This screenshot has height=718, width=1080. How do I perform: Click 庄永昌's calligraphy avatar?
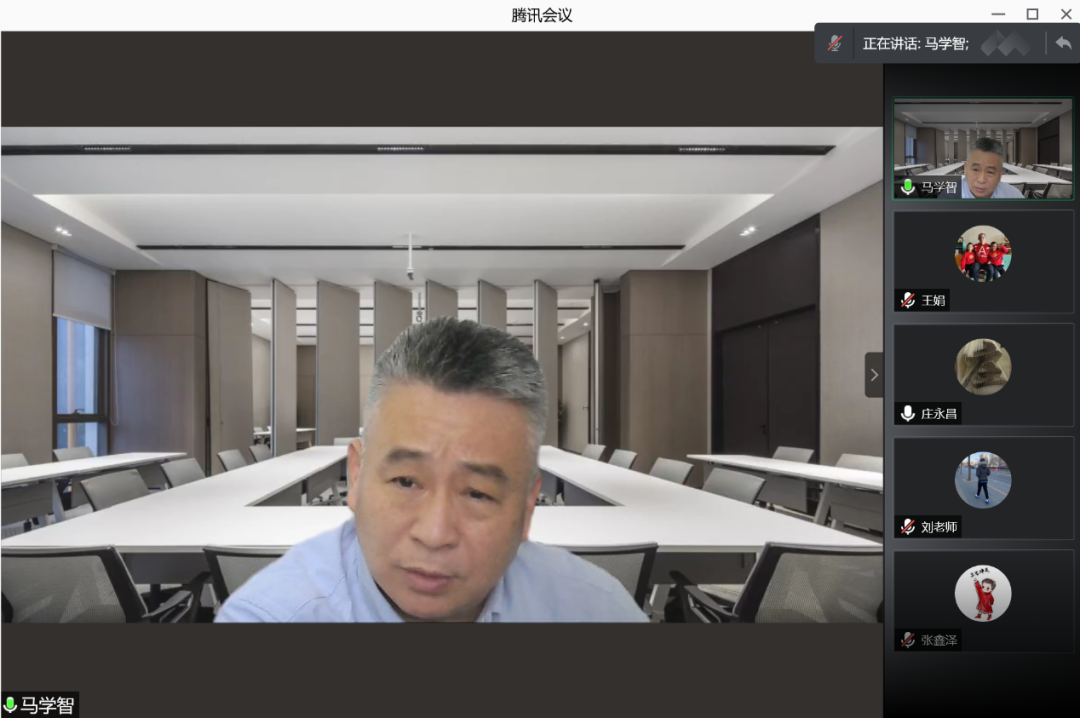pyautogui.click(x=982, y=366)
